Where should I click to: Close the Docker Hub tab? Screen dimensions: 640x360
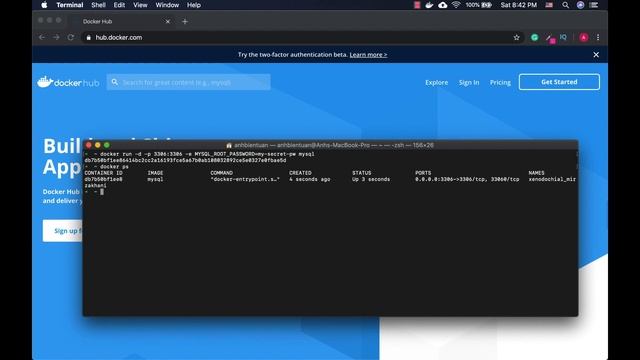(168, 21)
